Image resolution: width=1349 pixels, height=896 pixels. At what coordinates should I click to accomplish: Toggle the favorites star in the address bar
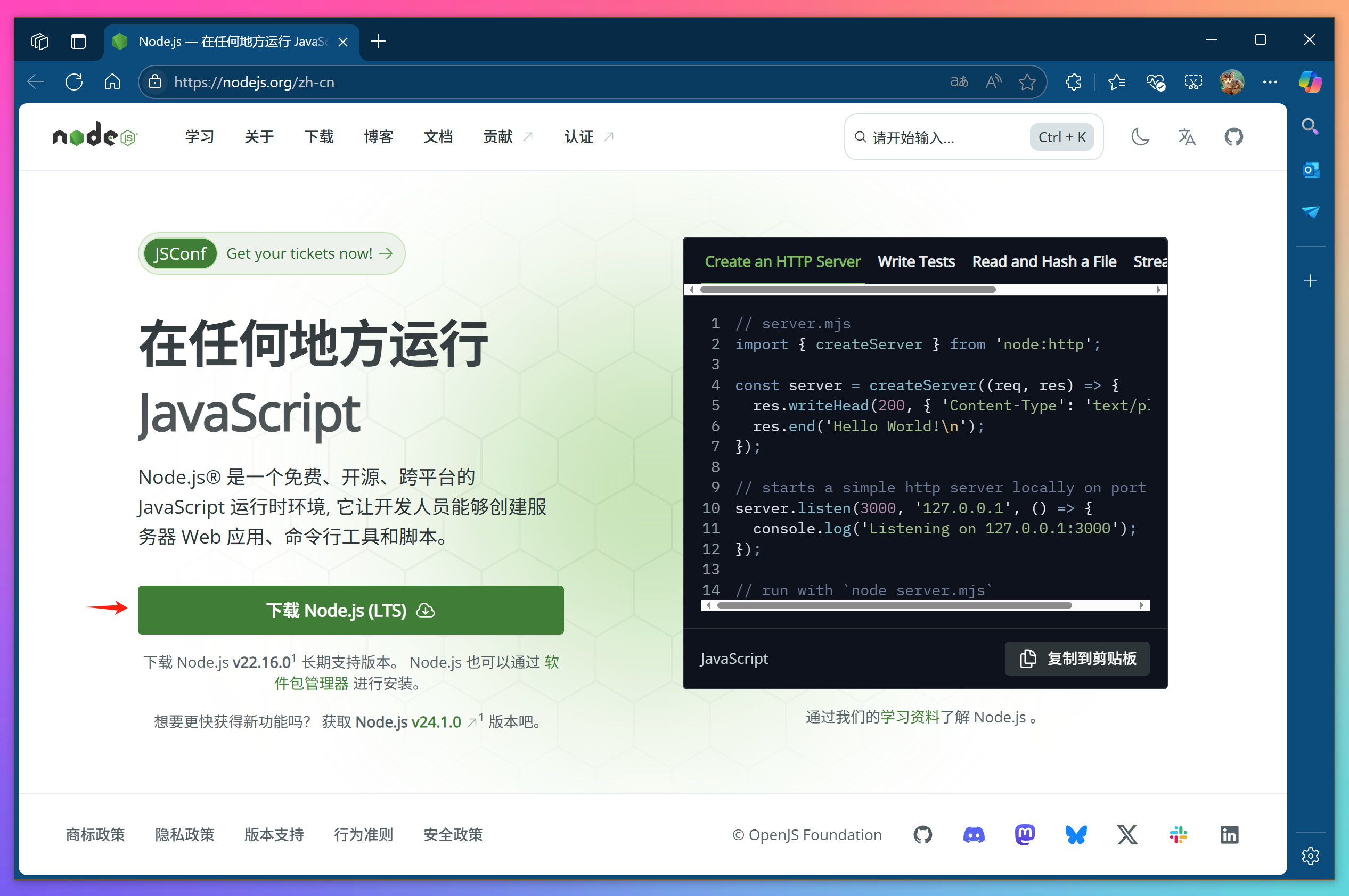pos(1027,81)
